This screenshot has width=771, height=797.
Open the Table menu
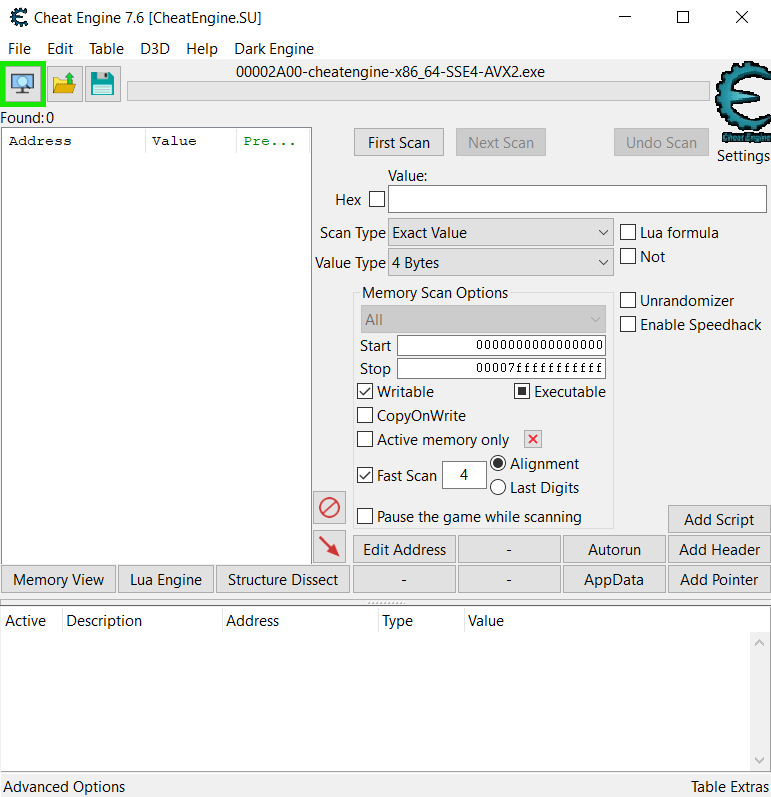pyautogui.click(x=106, y=49)
